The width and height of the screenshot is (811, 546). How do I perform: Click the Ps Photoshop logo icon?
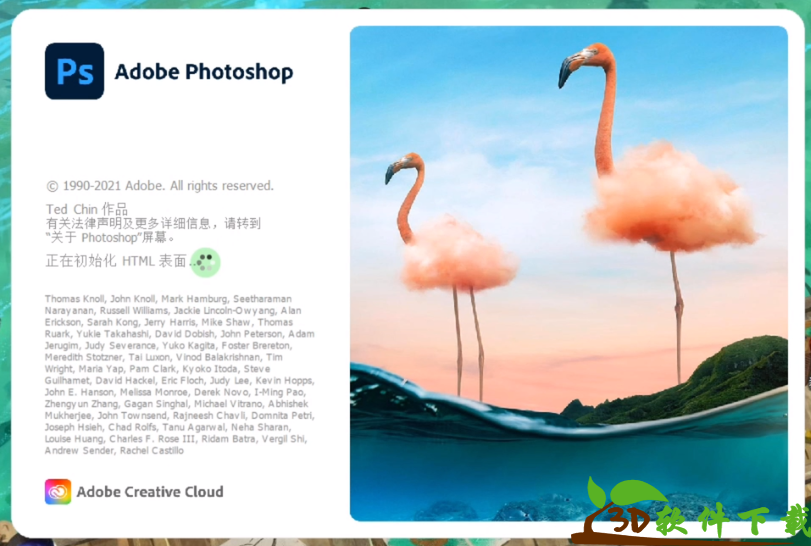click(74, 71)
